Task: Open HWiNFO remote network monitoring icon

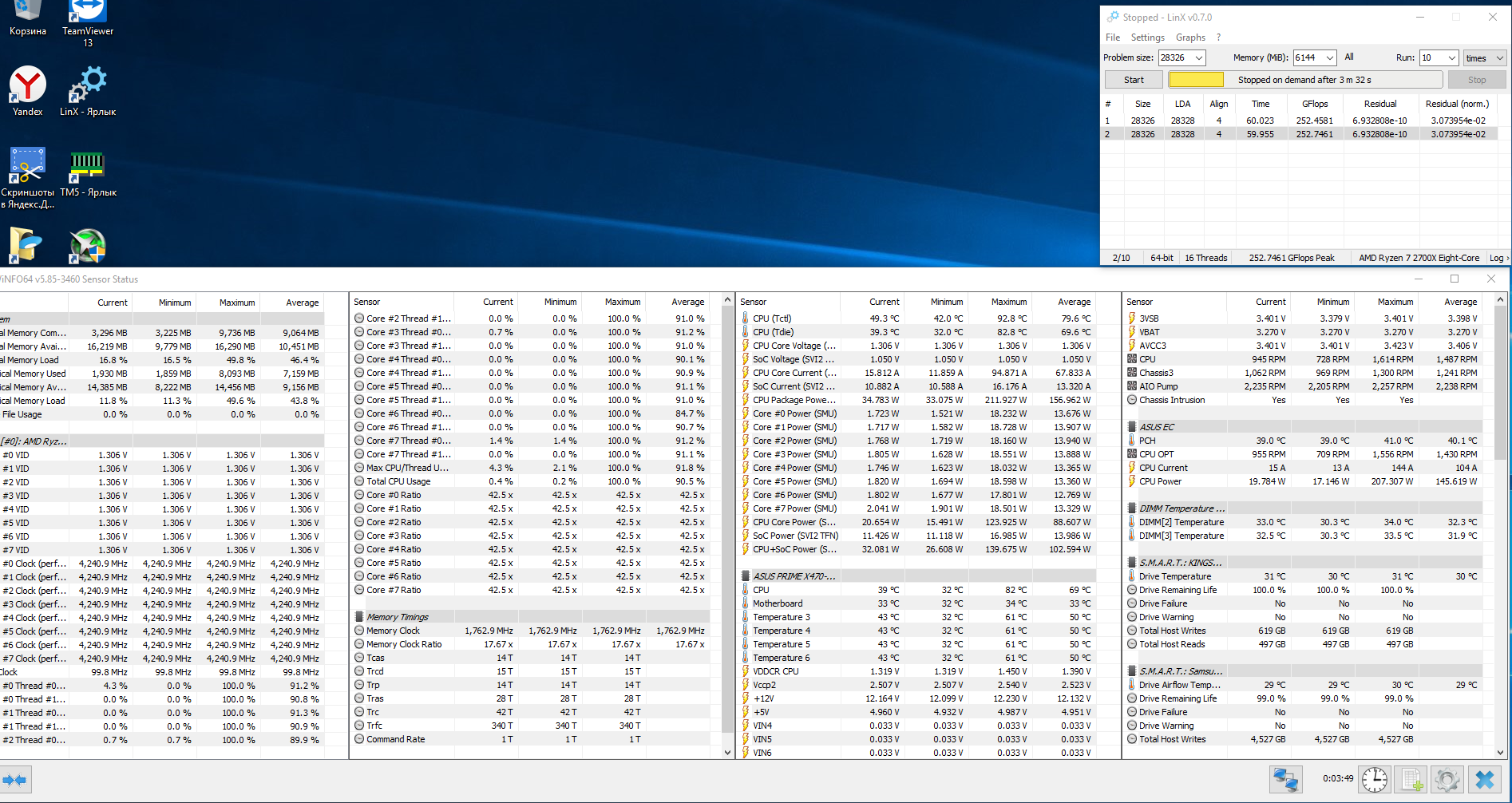Action: [x=1285, y=780]
